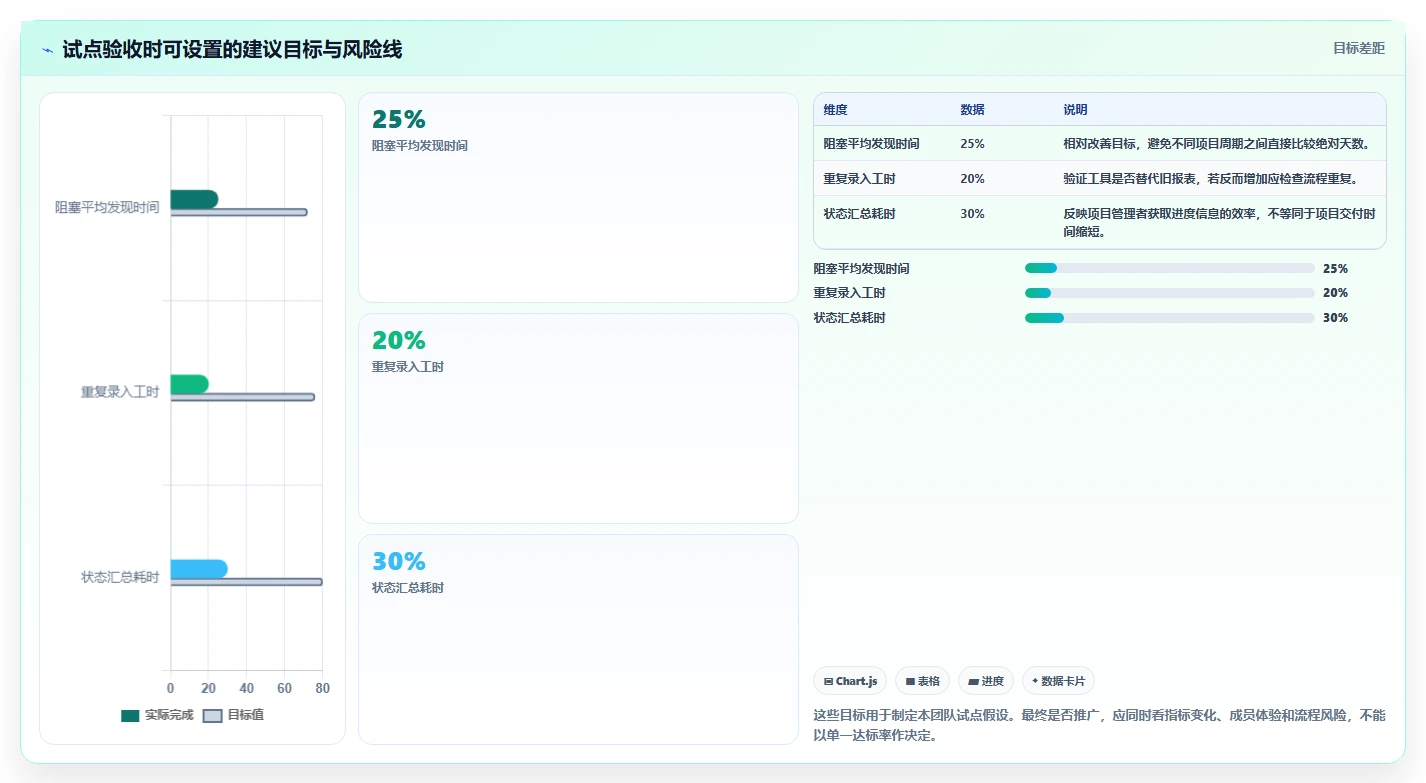Toggle 实际完成 legend entry
This screenshot has height=783, width=1426.
tap(157, 715)
